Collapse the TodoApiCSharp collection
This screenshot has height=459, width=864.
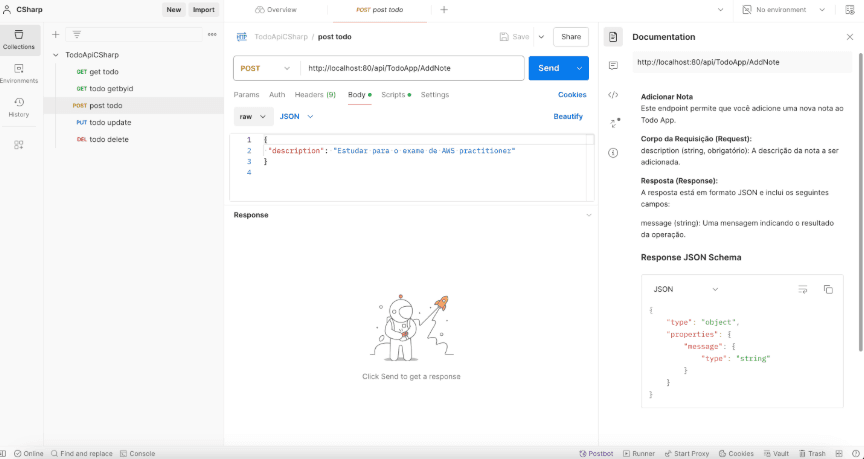(x=56, y=55)
